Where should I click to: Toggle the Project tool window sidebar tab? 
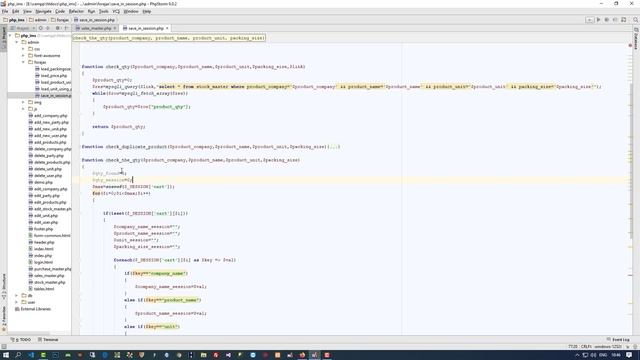(x=3, y=37)
